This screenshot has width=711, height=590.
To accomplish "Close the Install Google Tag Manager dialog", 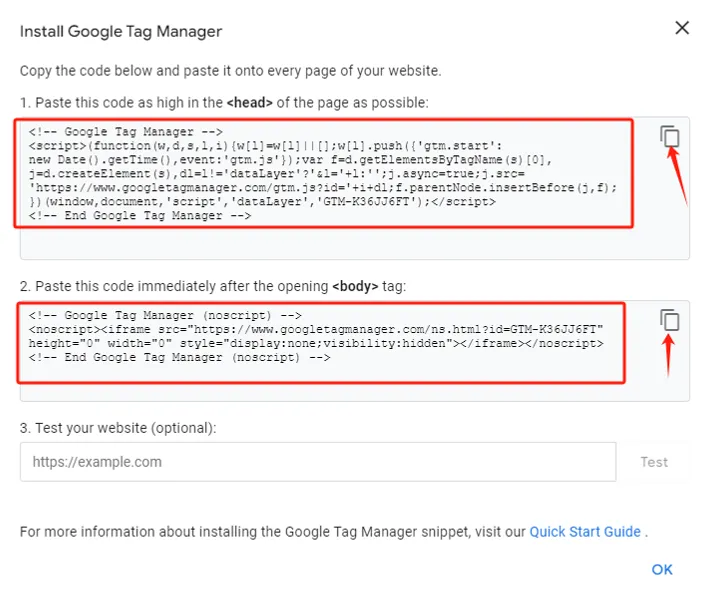I will point(682,28).
